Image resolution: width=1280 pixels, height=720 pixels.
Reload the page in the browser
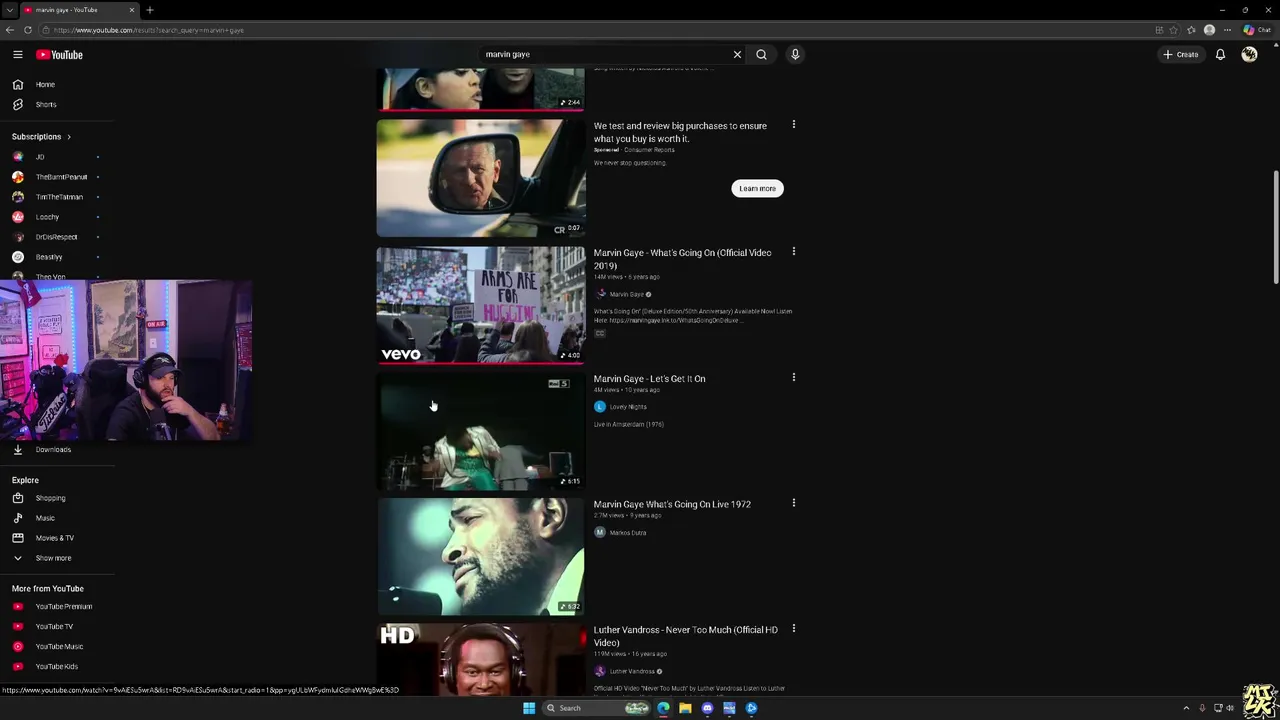click(x=28, y=30)
